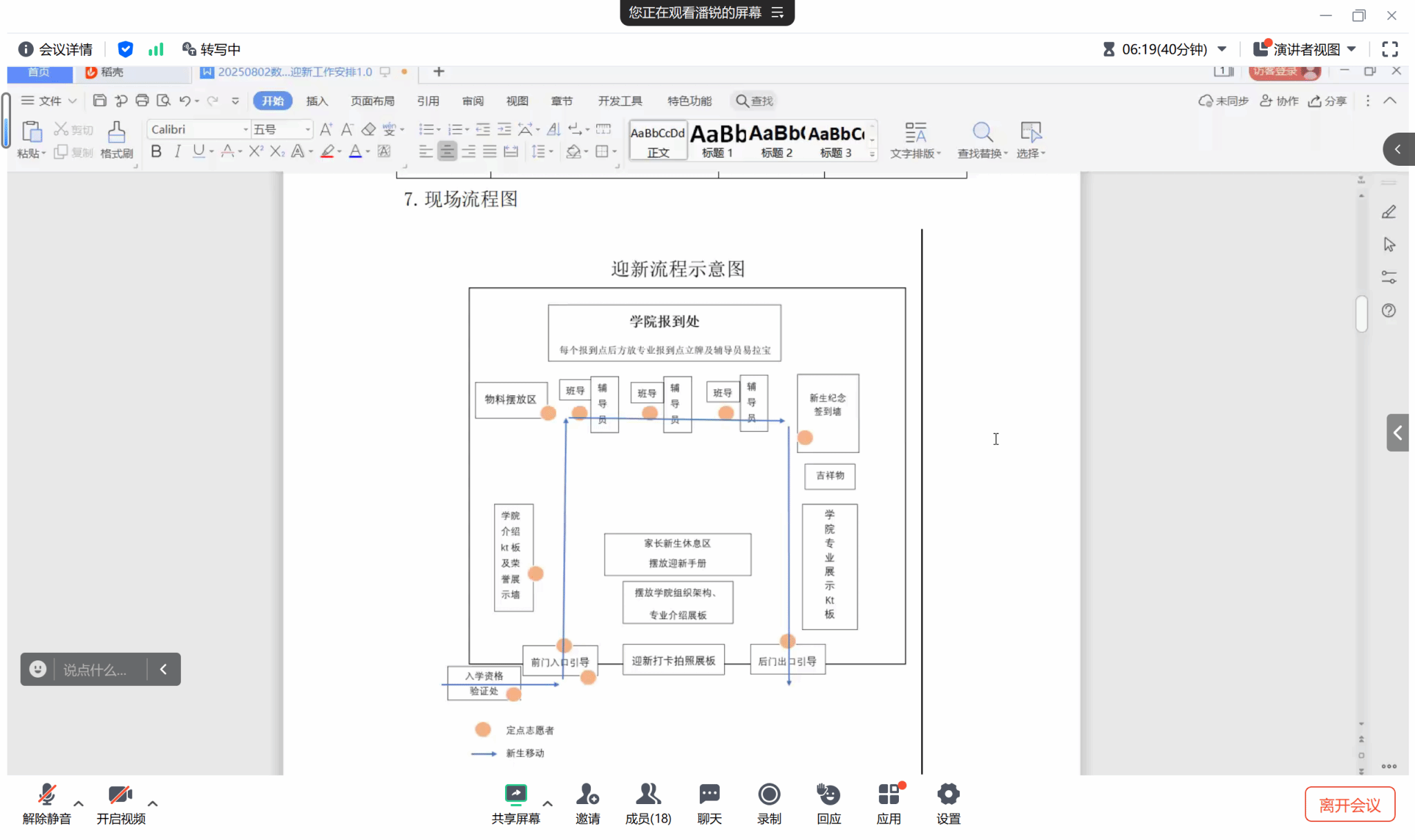Turn on video (开启视频)

120,795
